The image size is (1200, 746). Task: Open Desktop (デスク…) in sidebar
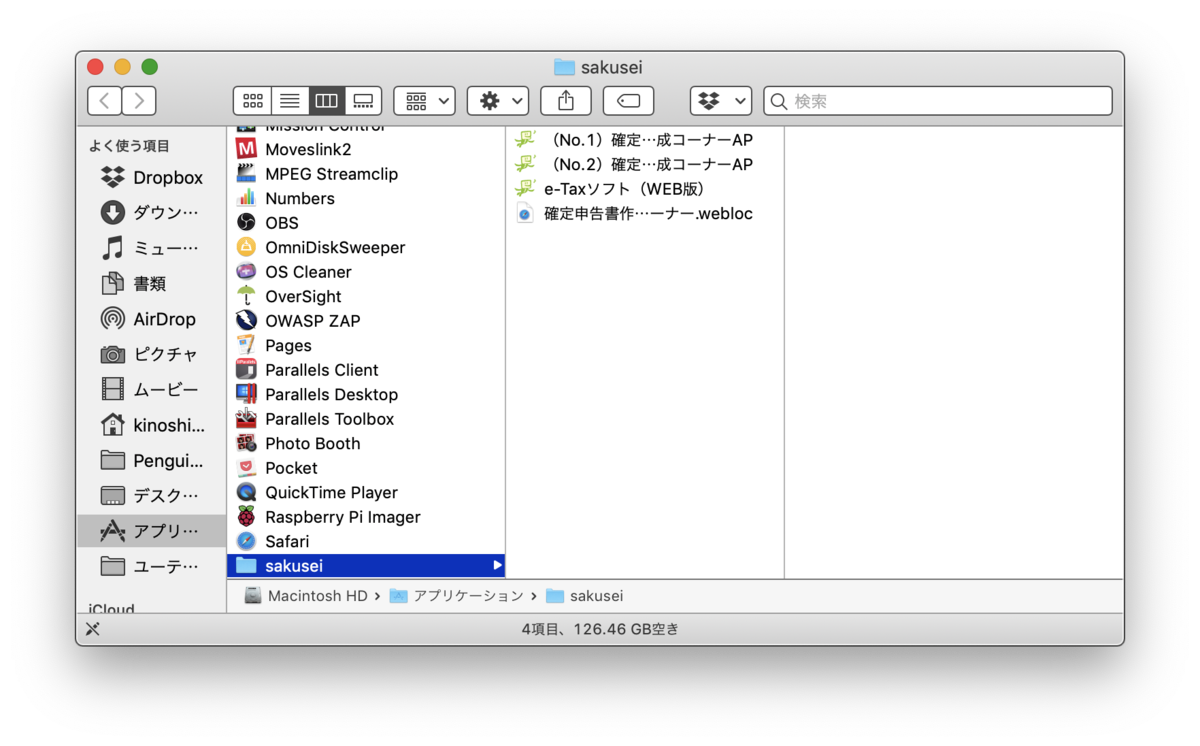tap(150, 496)
